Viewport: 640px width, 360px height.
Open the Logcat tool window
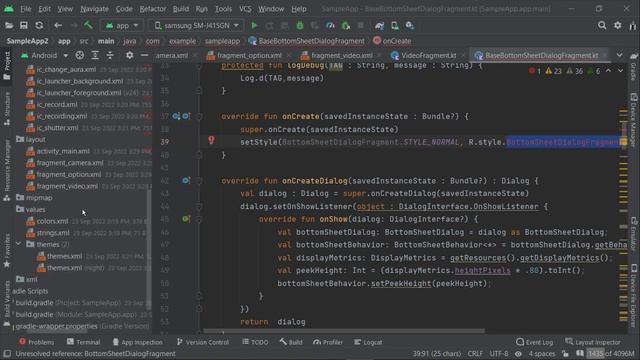[x=368, y=342]
